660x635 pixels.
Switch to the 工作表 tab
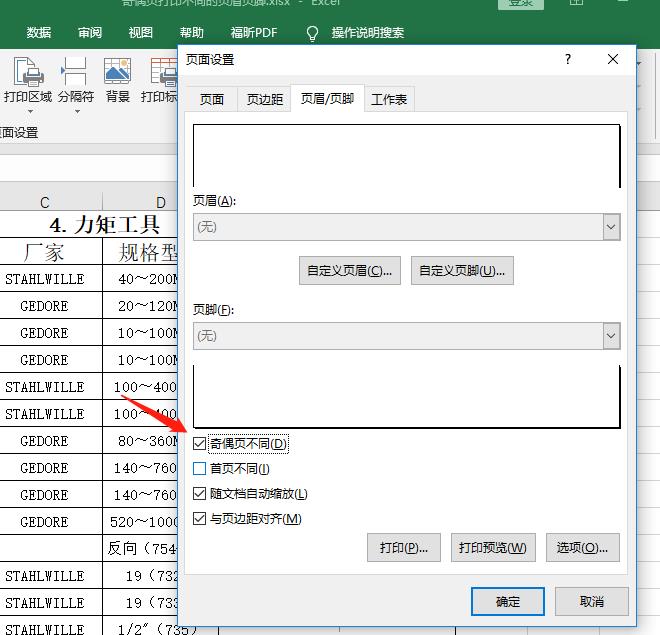(x=388, y=100)
